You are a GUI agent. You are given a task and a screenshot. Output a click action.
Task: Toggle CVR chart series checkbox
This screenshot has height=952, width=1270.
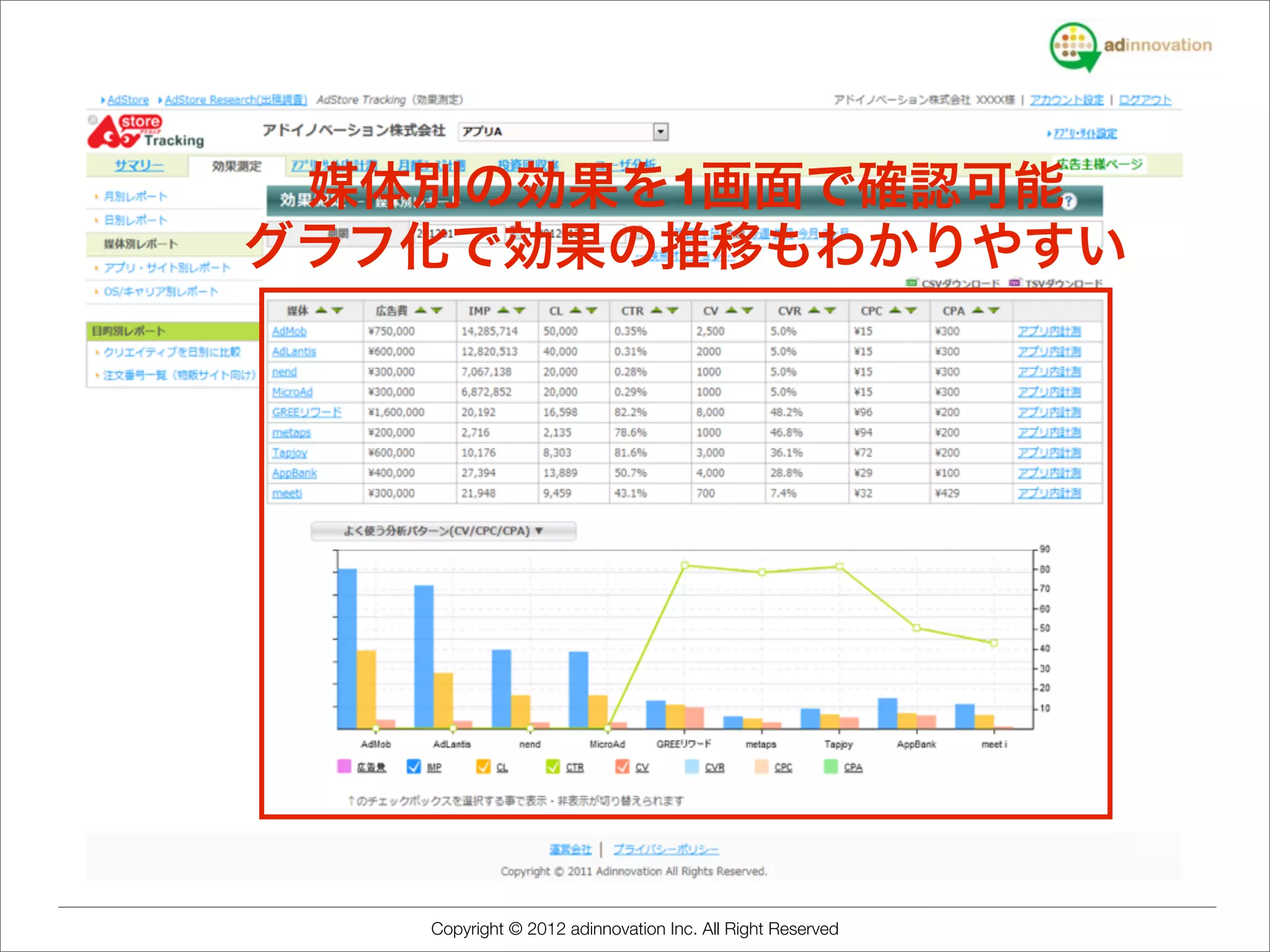[692, 766]
